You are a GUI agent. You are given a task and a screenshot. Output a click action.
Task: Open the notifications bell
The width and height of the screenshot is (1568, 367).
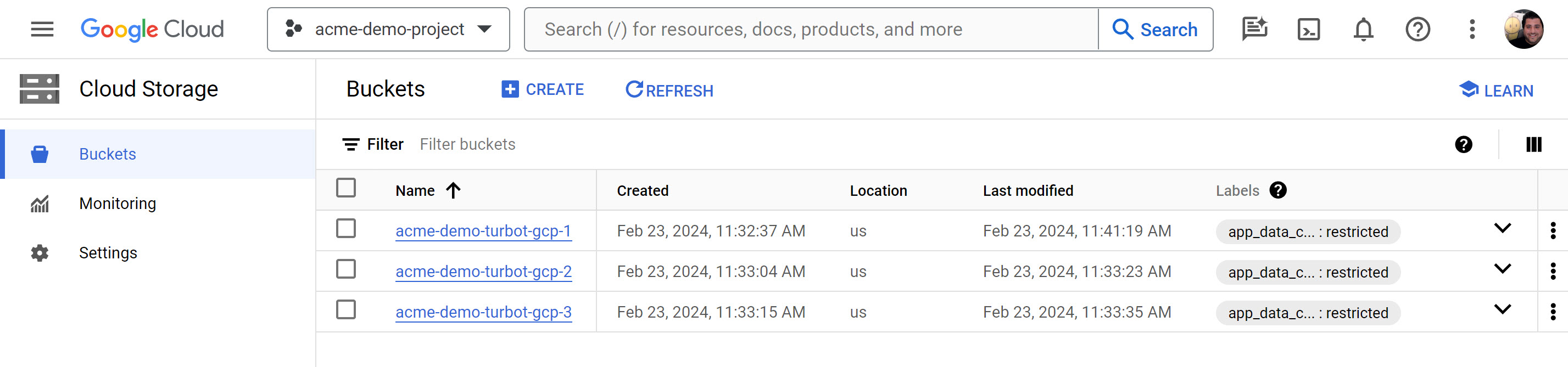(1364, 29)
